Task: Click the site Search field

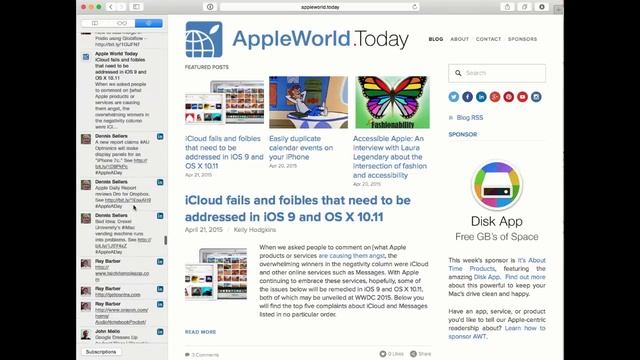Action: (497, 73)
